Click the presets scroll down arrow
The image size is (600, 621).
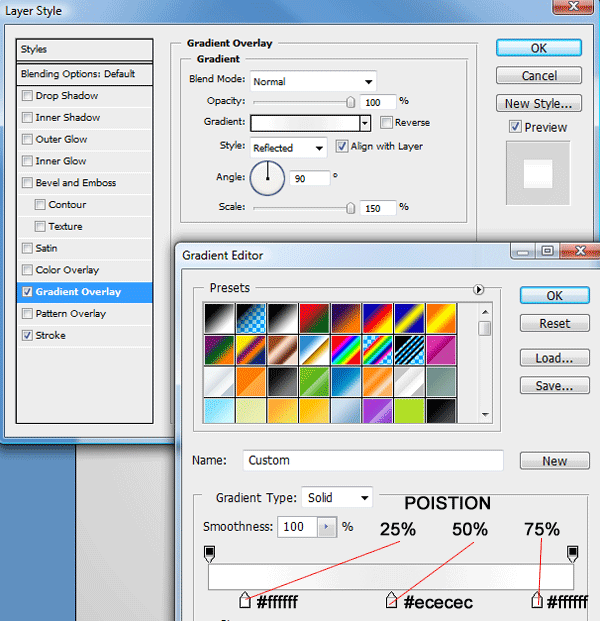point(485,415)
